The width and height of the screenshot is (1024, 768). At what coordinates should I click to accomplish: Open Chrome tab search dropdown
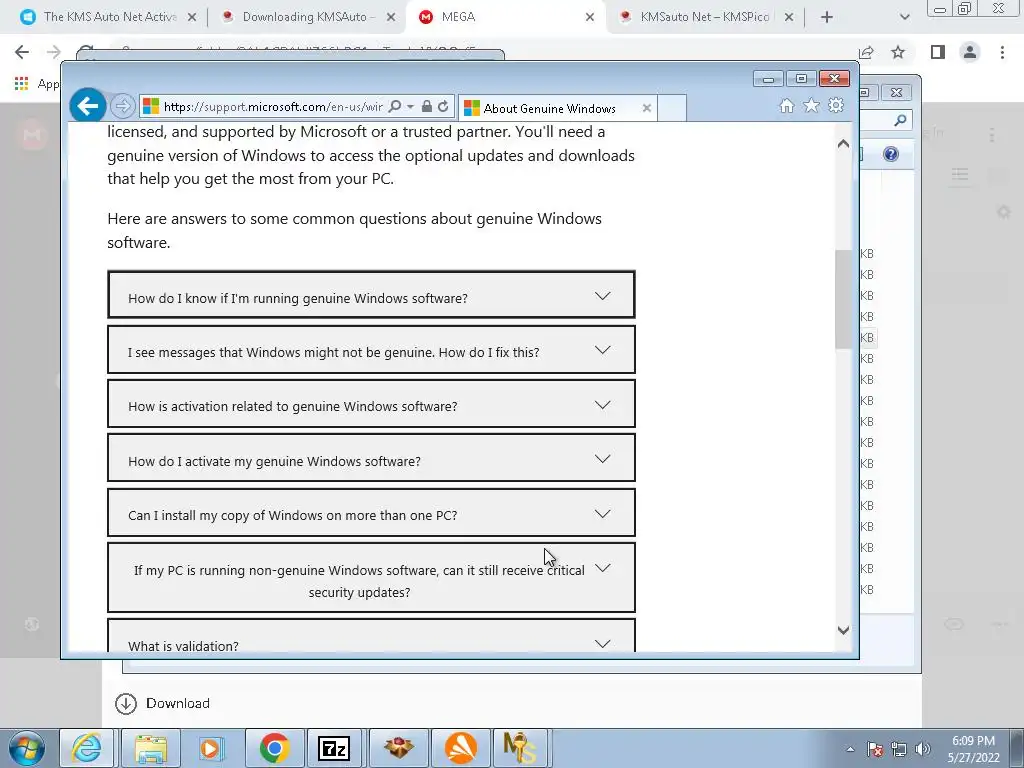(x=904, y=17)
